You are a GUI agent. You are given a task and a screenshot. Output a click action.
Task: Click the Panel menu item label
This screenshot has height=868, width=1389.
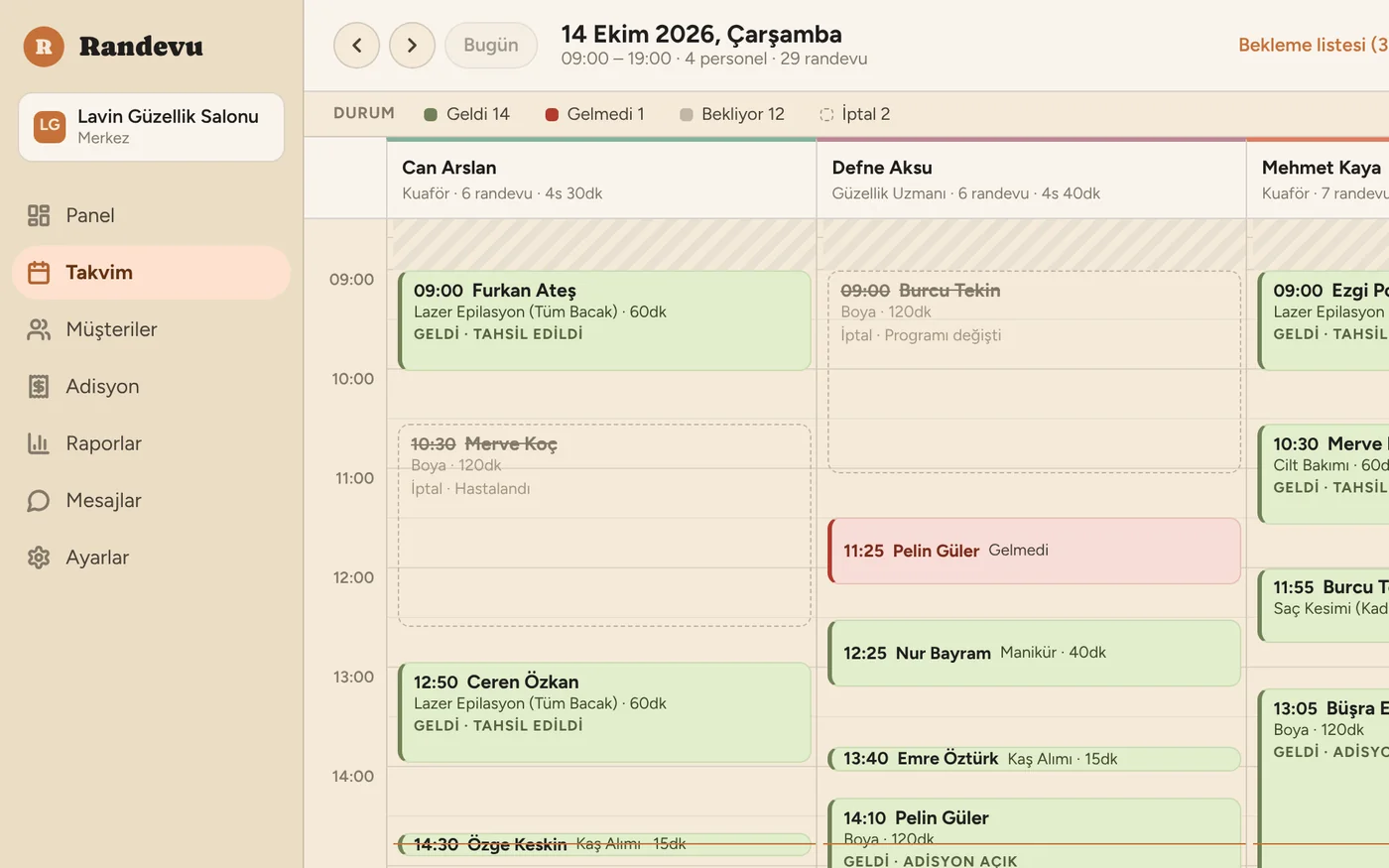point(90,215)
